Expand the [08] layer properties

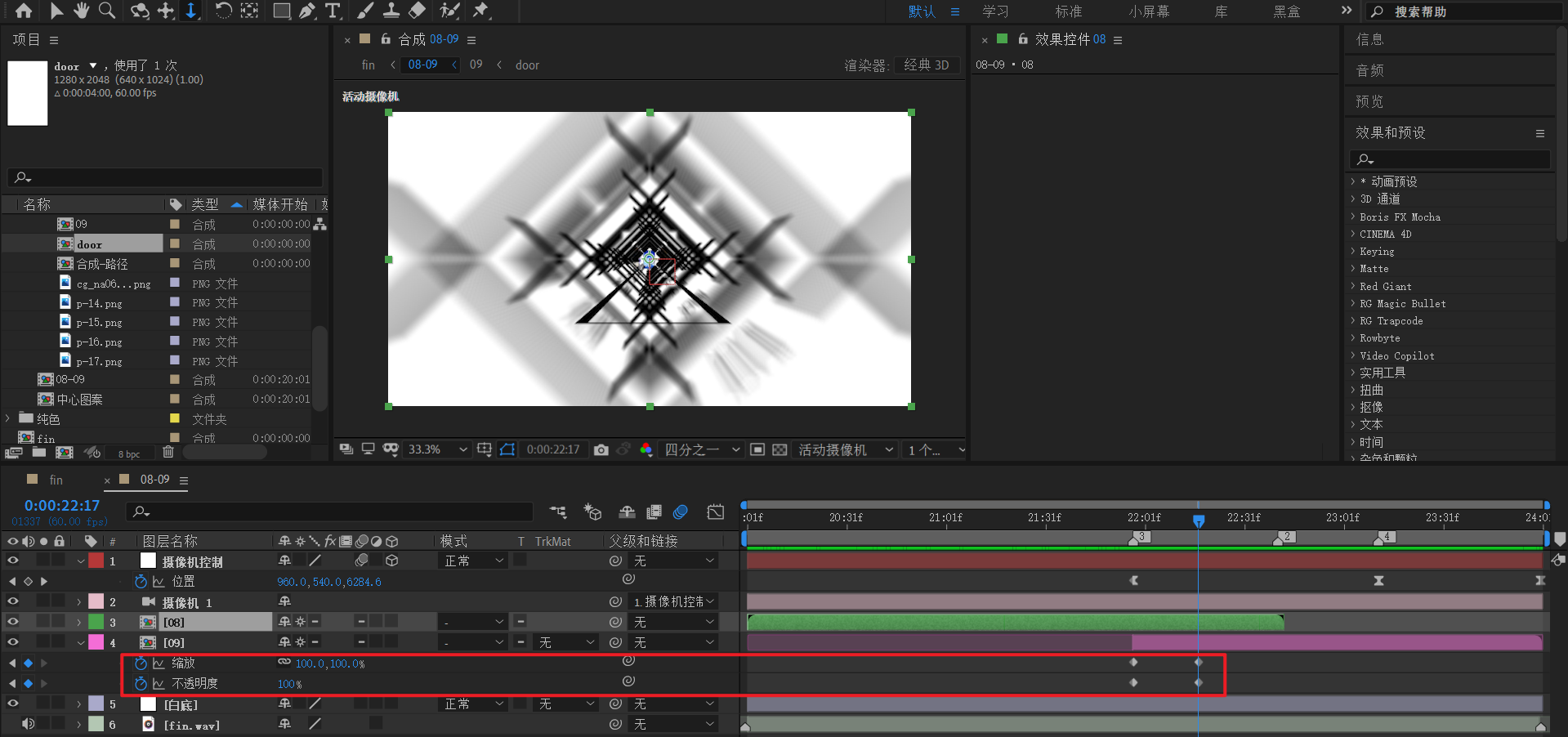point(79,623)
